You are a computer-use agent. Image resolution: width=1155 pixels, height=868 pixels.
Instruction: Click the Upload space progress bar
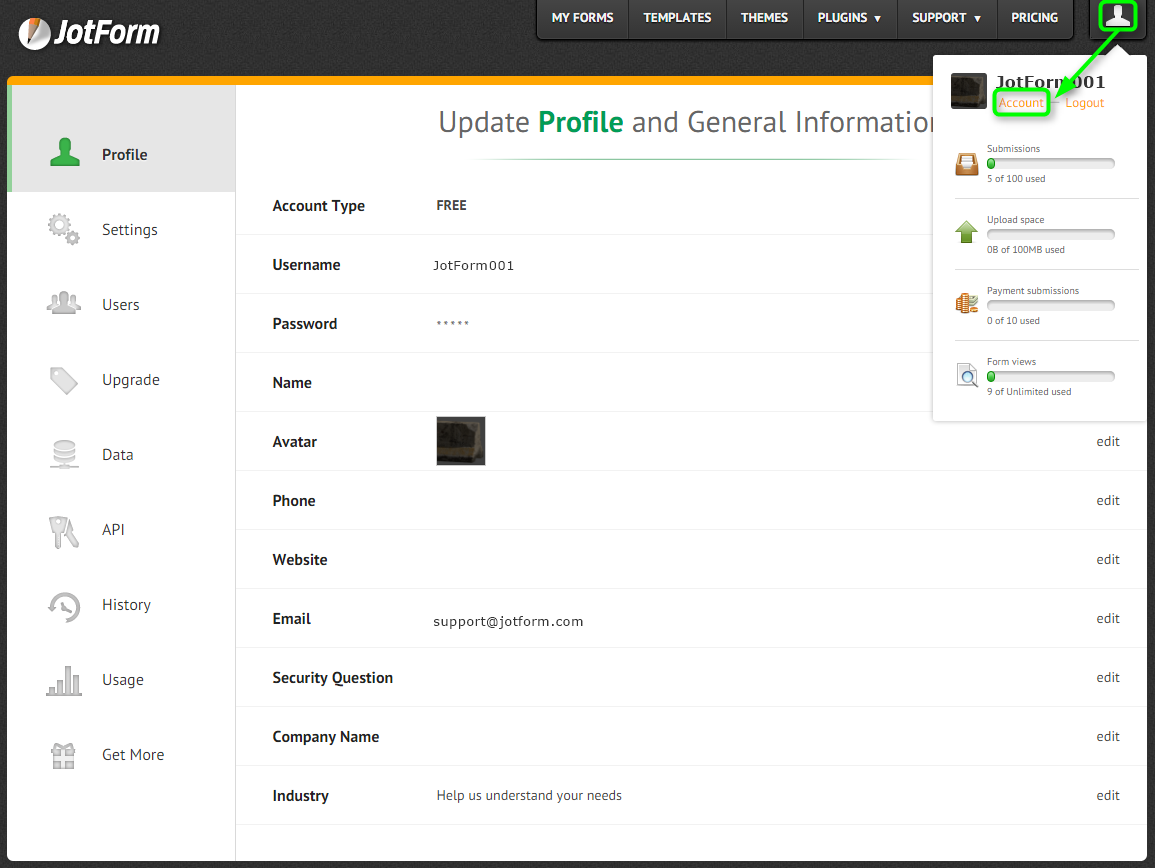[1050, 234]
